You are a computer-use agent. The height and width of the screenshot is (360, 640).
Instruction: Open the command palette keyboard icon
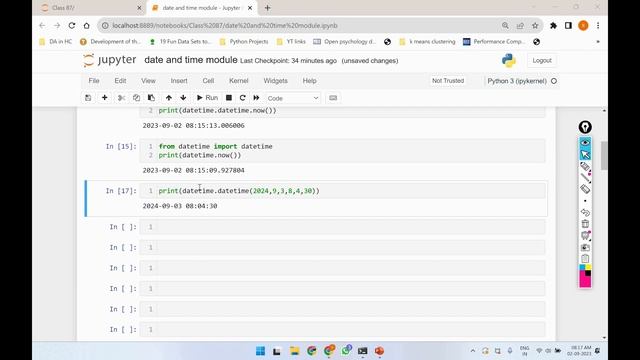coord(333,98)
